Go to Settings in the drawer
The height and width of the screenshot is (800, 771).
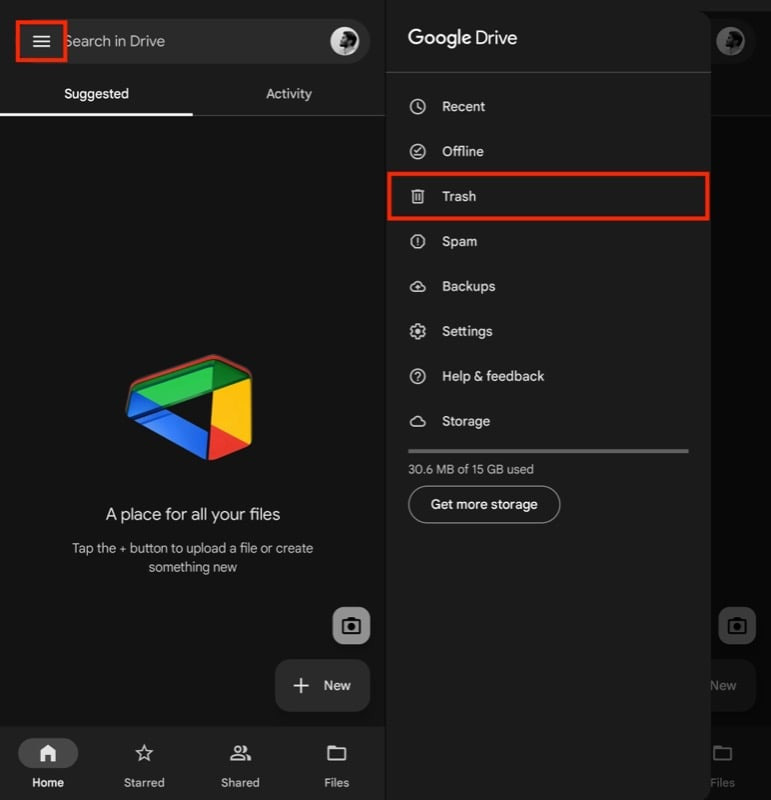(x=549, y=331)
